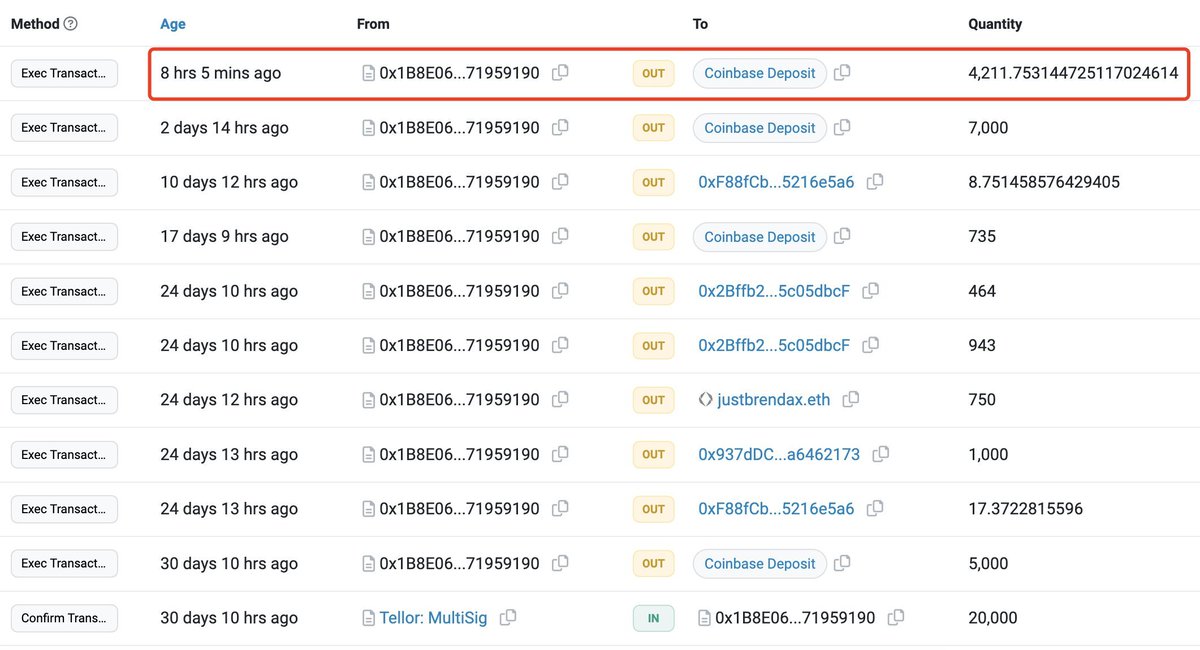Copy From address in the 17.3722815596 row
The image size is (1200, 650).
(560, 509)
